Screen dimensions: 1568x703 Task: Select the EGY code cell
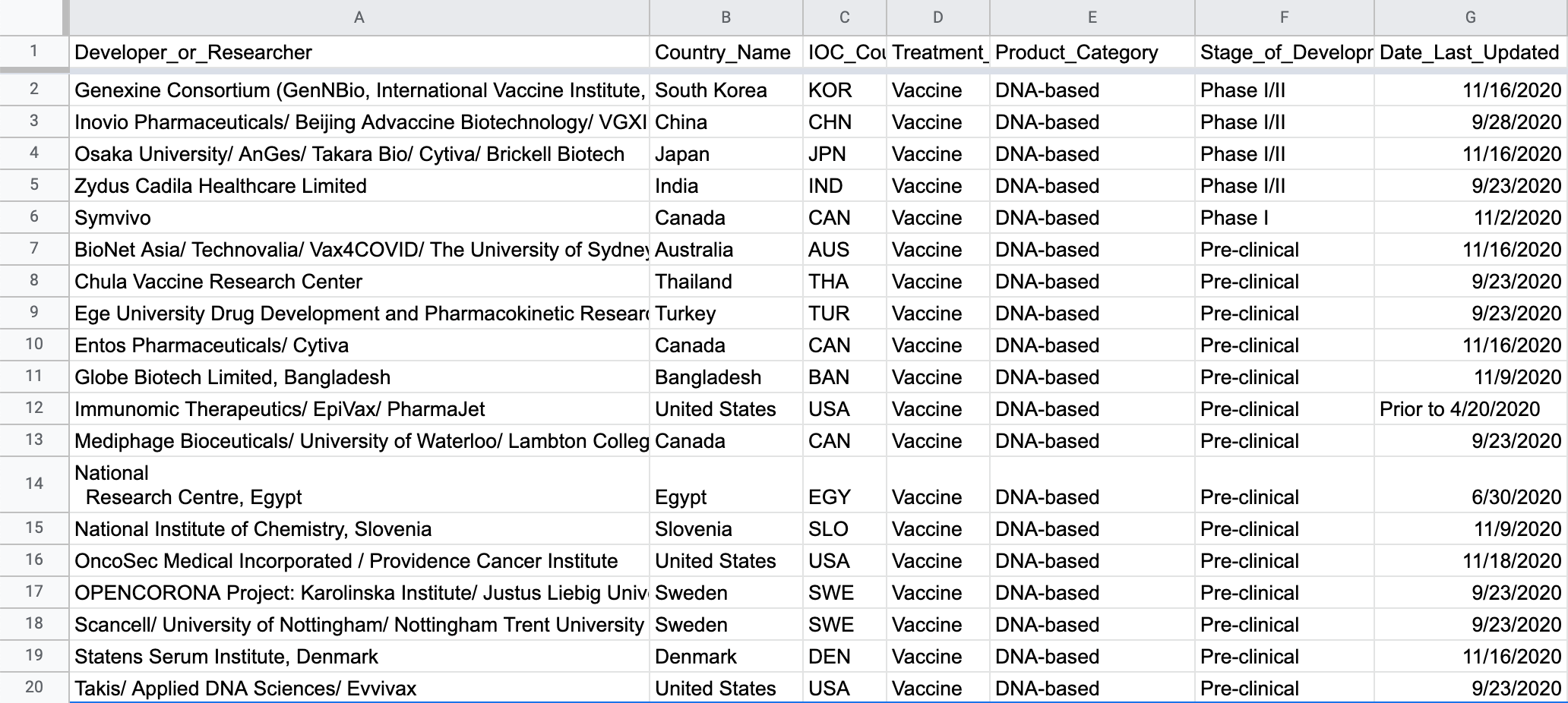(830, 497)
